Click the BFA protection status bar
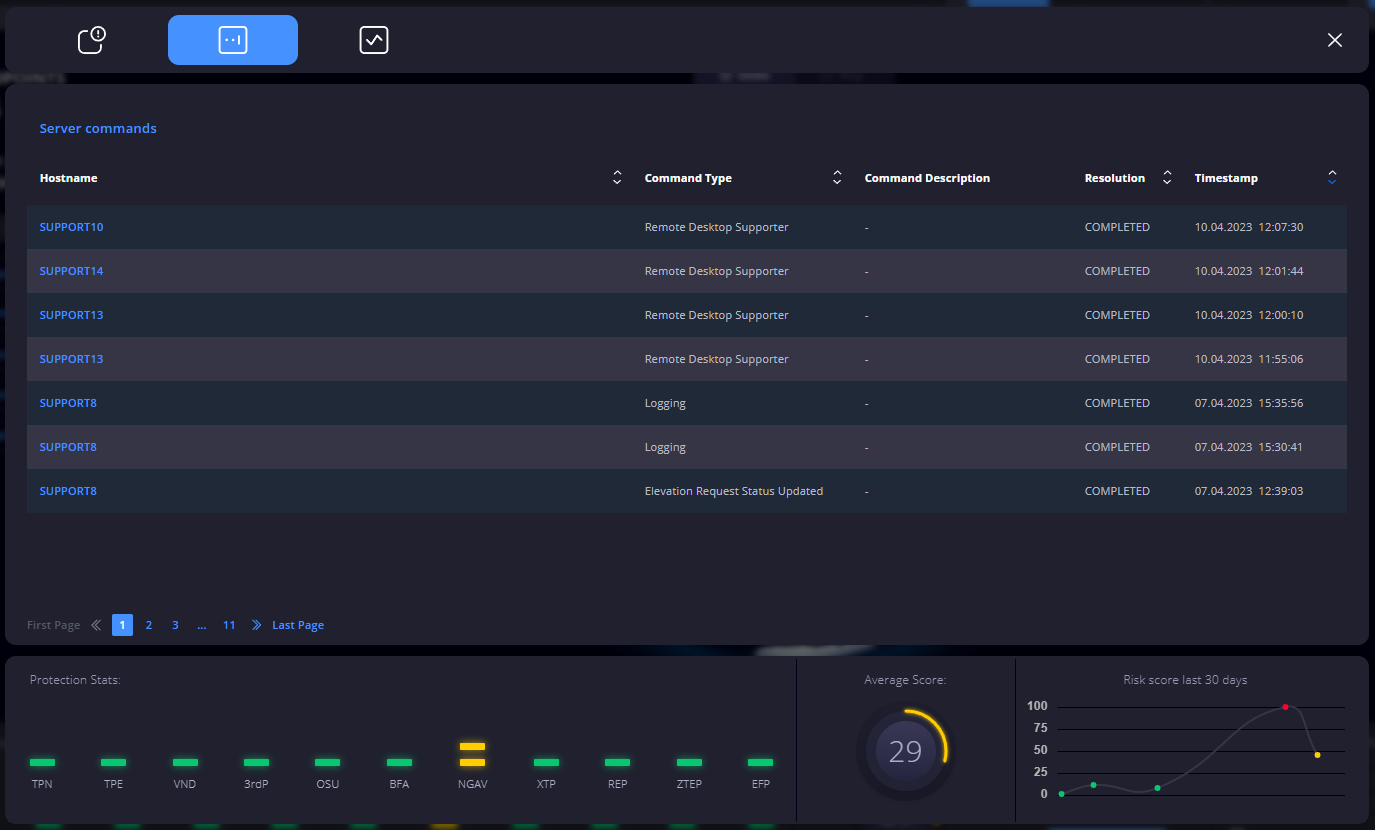Screen dimensions: 1375x830 click(399, 762)
